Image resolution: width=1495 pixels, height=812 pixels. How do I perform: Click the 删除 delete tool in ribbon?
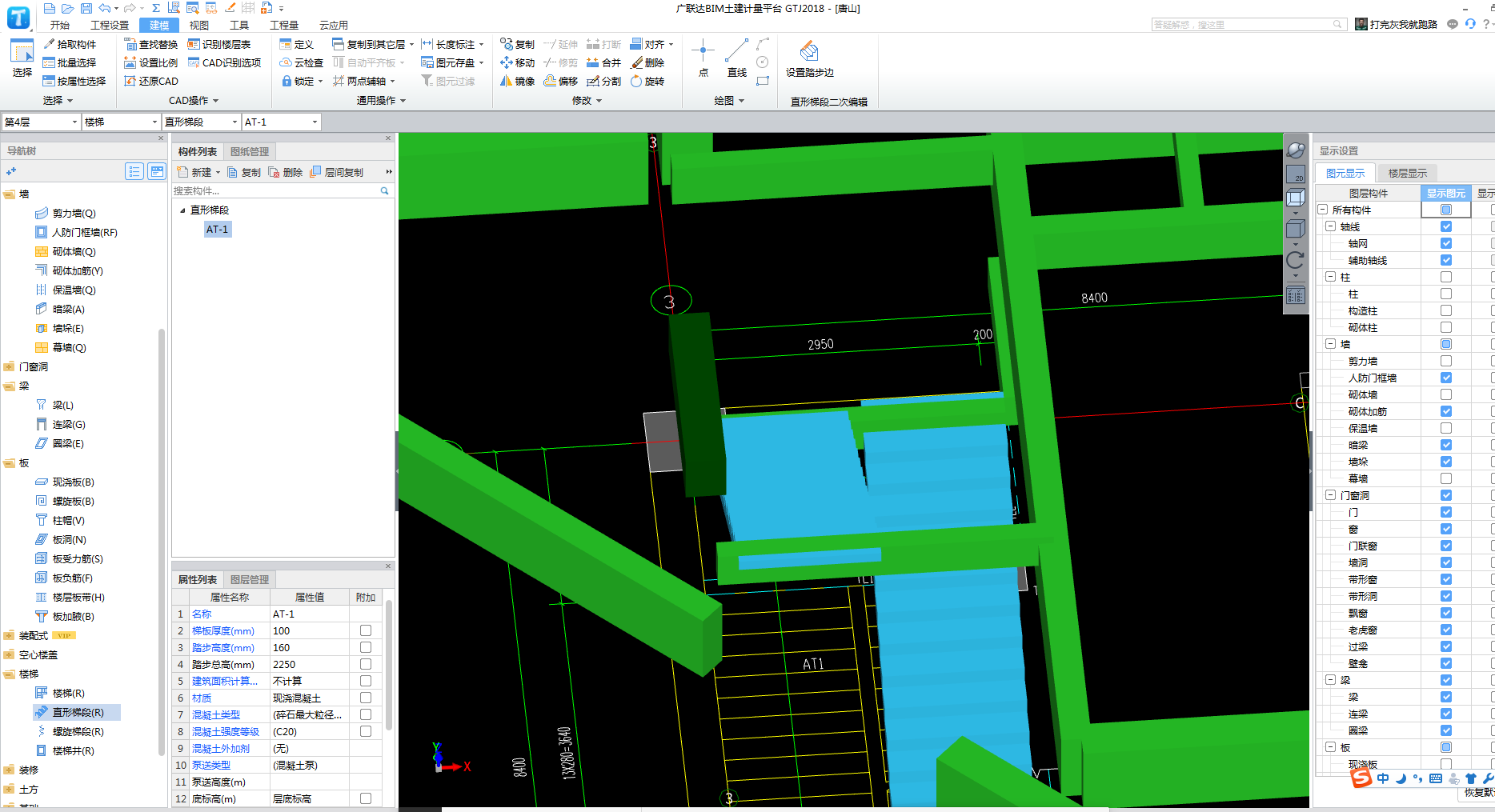[x=647, y=62]
